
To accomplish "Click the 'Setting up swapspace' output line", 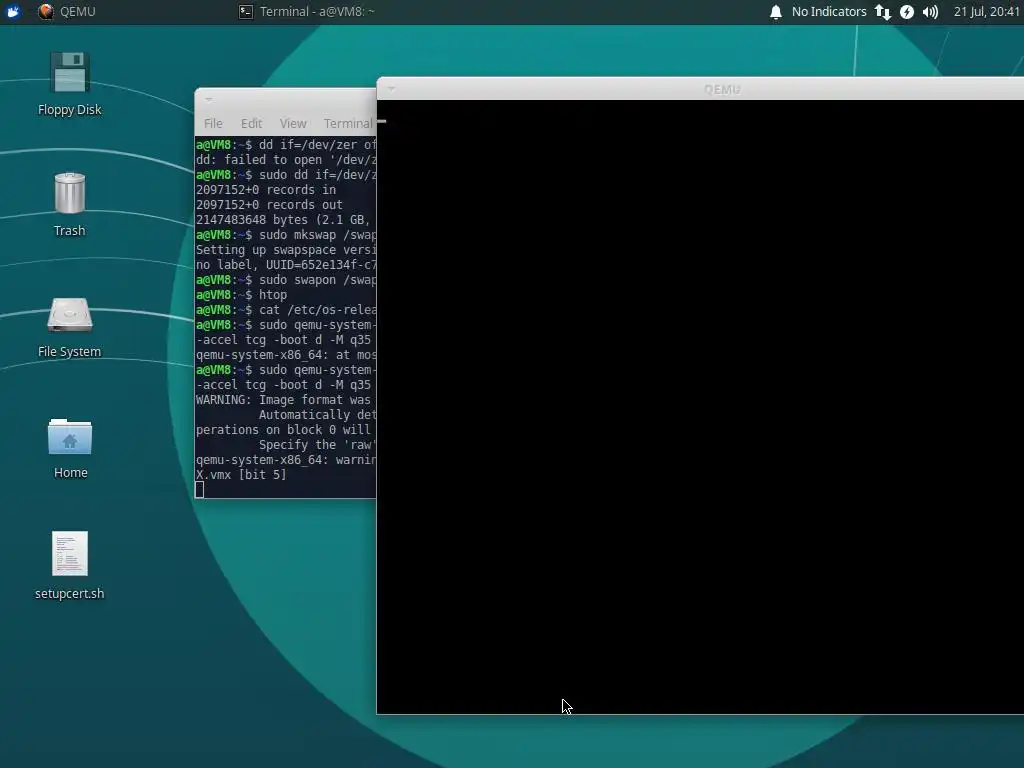I will click(285, 249).
